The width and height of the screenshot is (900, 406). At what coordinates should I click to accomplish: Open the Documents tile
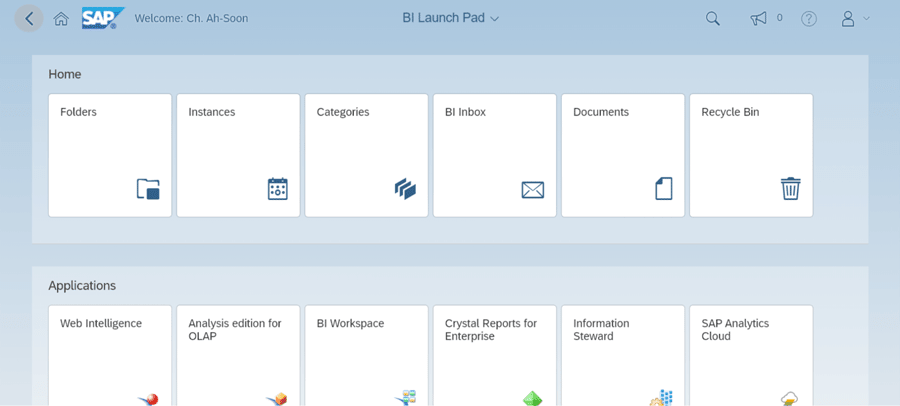click(623, 156)
